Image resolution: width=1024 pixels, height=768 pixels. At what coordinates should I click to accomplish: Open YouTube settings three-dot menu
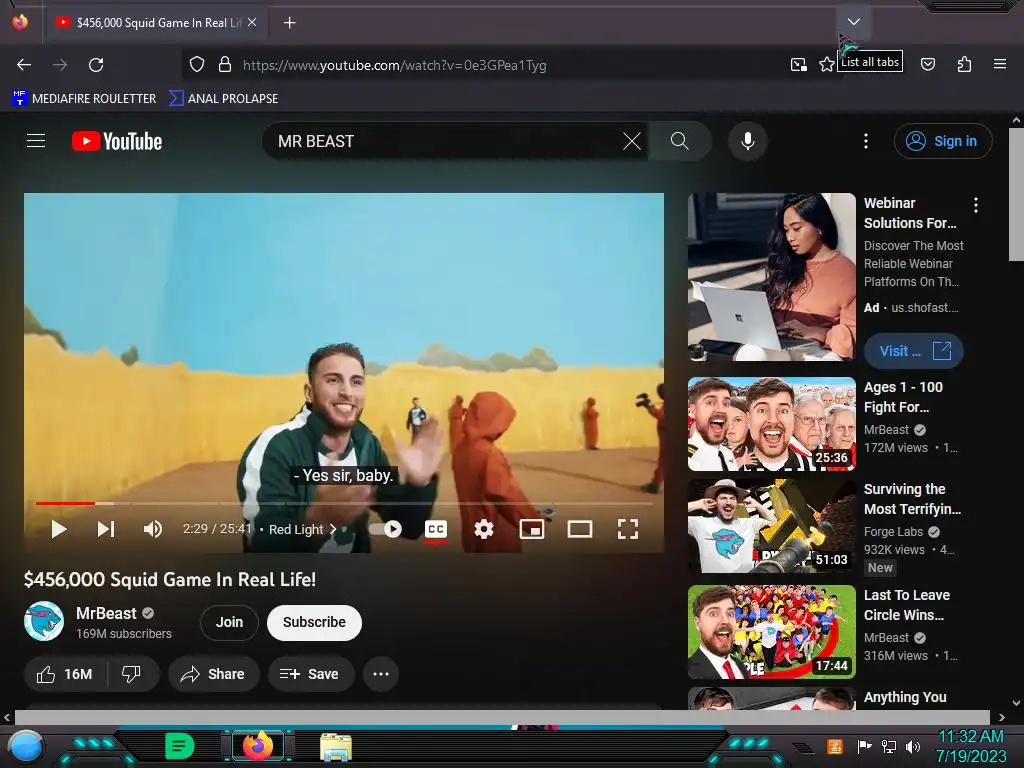pos(866,141)
